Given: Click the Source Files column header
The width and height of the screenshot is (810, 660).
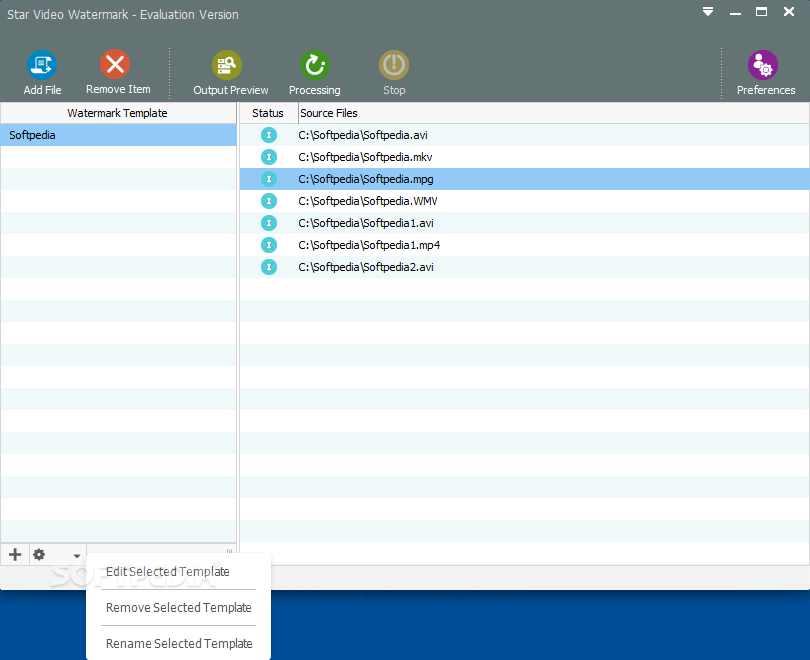Looking at the screenshot, I should point(328,113).
